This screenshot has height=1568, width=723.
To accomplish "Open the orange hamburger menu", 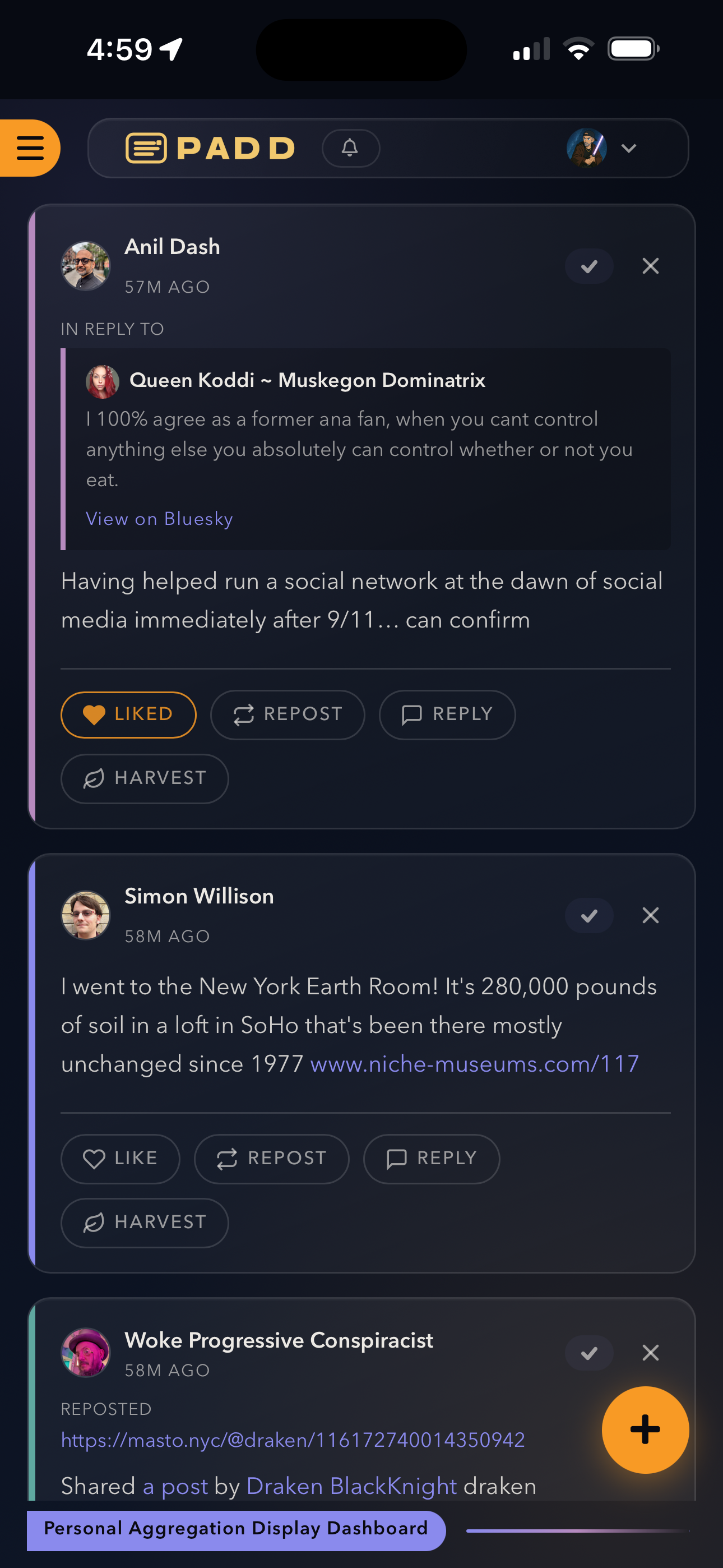I will [30, 148].
